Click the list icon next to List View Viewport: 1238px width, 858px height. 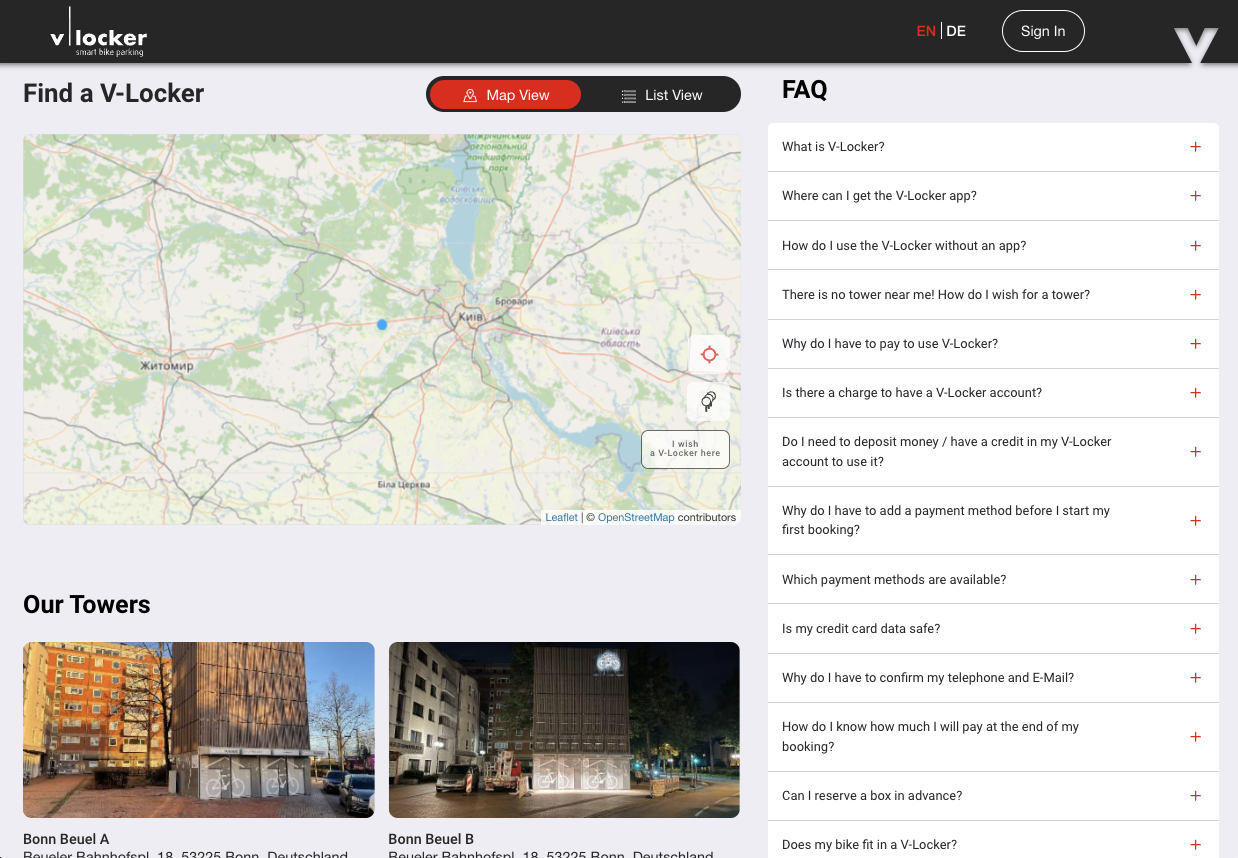tap(628, 94)
